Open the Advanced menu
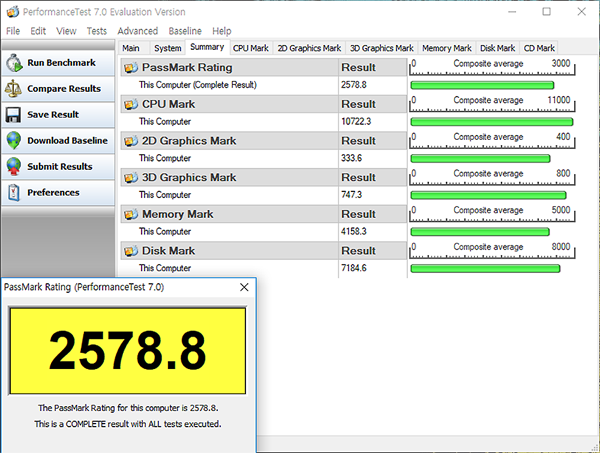 (x=137, y=31)
